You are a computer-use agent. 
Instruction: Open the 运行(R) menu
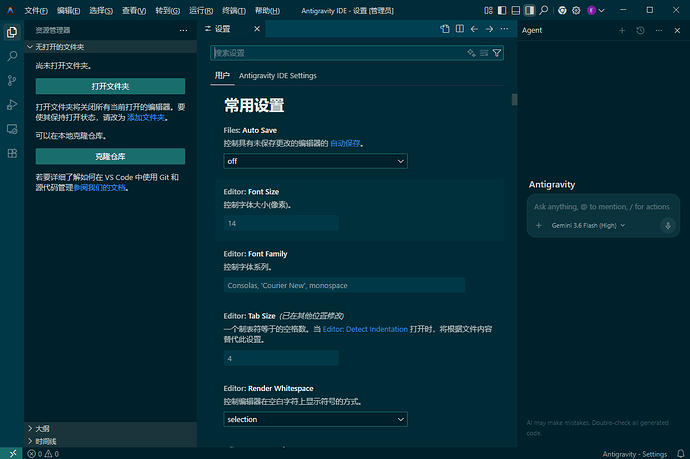[x=201, y=11]
